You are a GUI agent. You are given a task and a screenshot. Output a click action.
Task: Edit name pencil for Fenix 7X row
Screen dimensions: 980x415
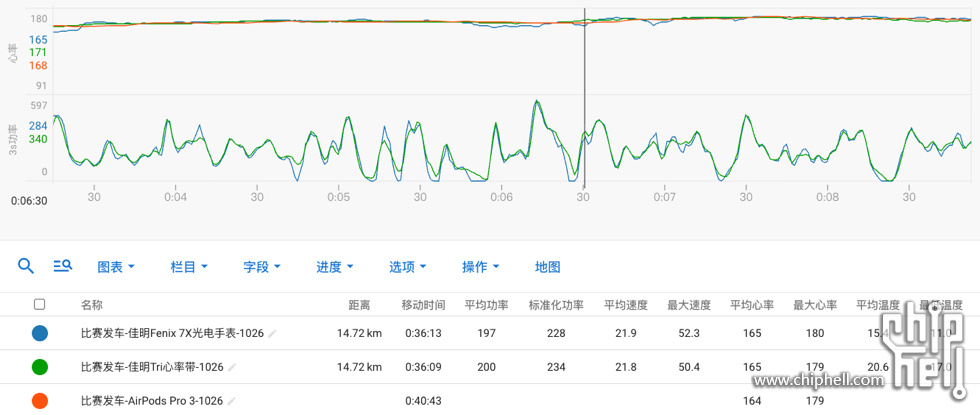[272, 334]
